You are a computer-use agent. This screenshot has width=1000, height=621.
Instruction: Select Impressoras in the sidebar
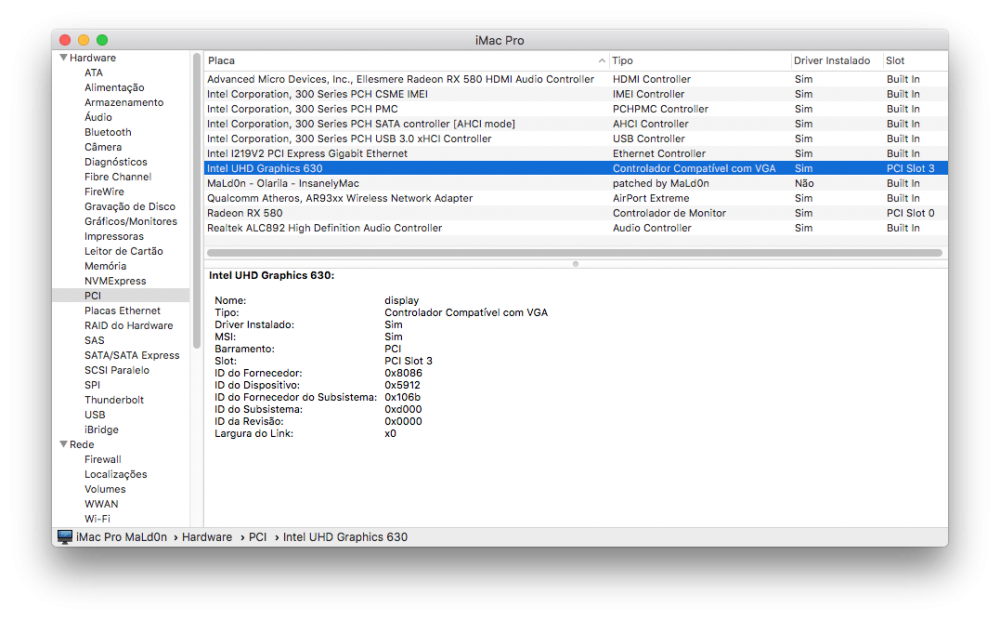(x=114, y=236)
